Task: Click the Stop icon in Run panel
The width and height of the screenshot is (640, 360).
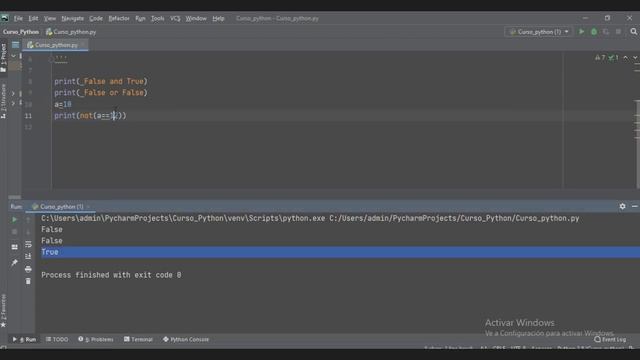Action: point(14,232)
